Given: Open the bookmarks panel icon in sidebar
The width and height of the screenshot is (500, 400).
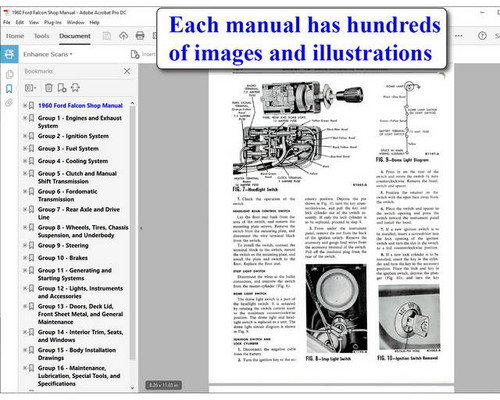Looking at the screenshot, I should pyautogui.click(x=9, y=89).
